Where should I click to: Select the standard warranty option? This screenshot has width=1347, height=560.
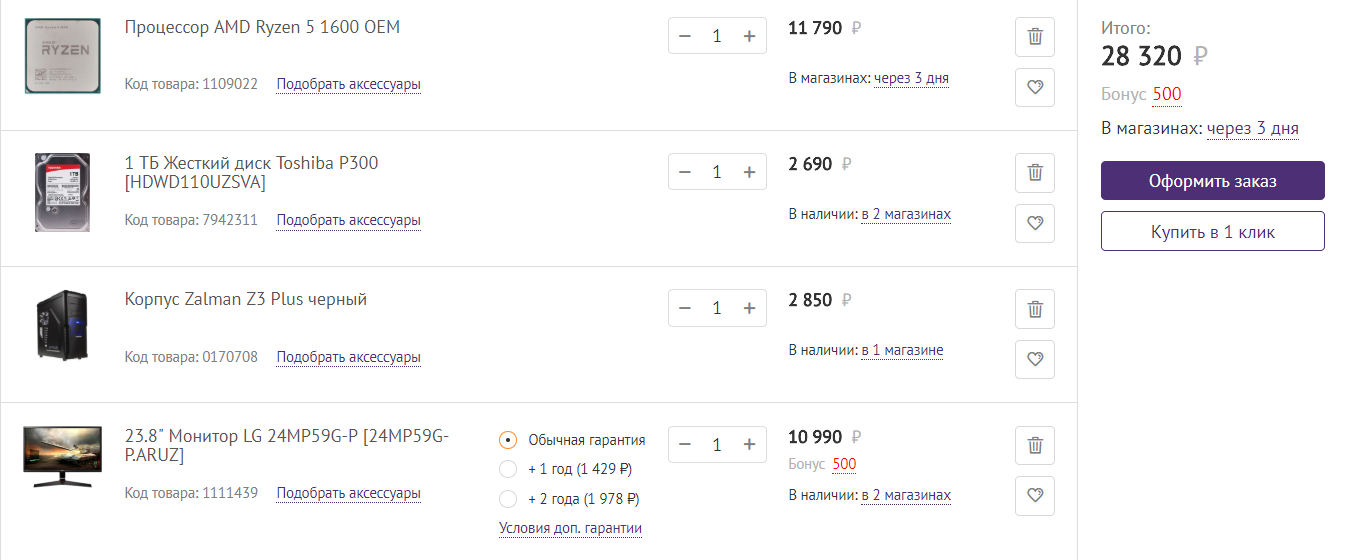508,440
